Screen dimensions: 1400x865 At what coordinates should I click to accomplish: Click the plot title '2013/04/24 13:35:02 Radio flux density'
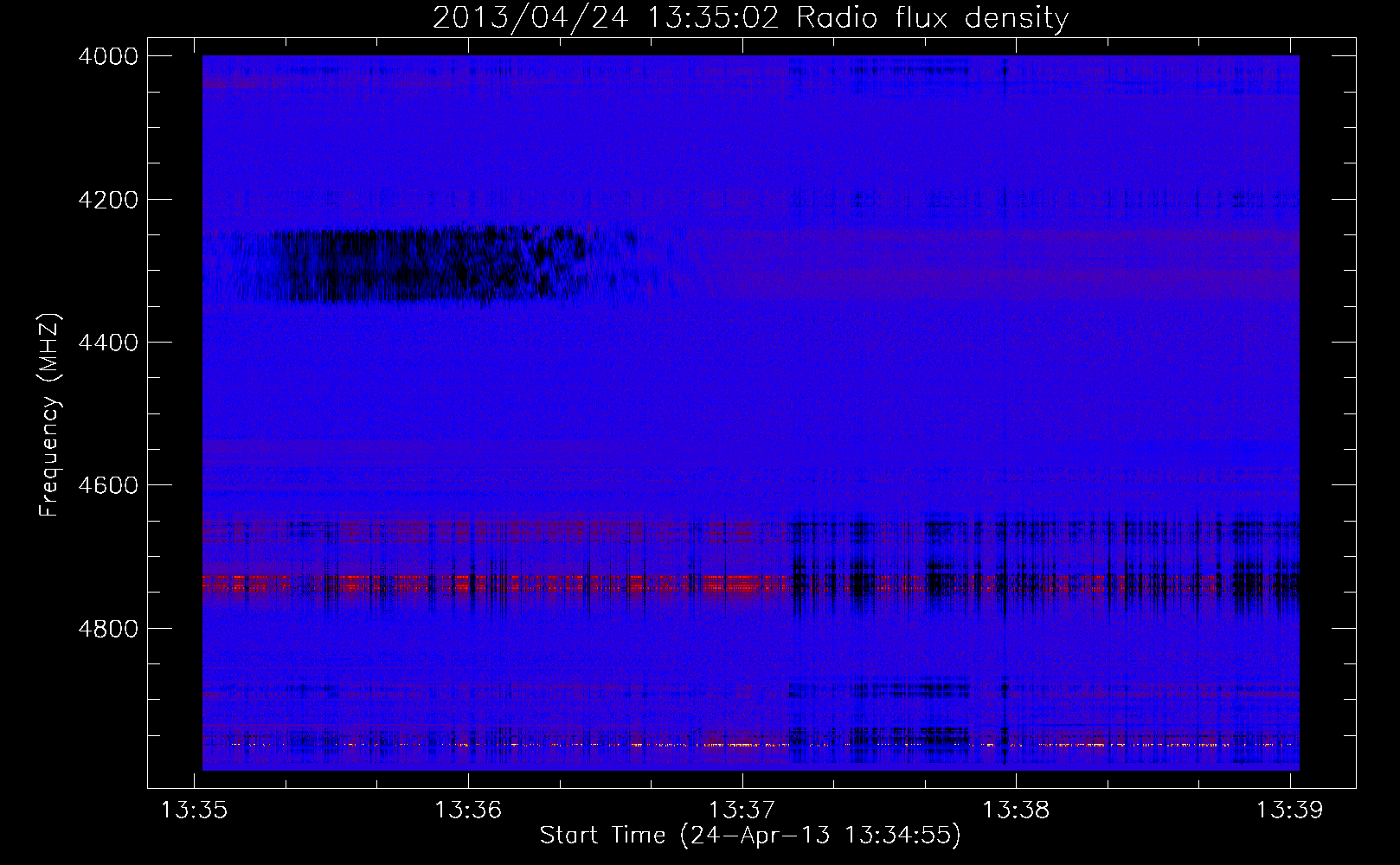click(750, 17)
